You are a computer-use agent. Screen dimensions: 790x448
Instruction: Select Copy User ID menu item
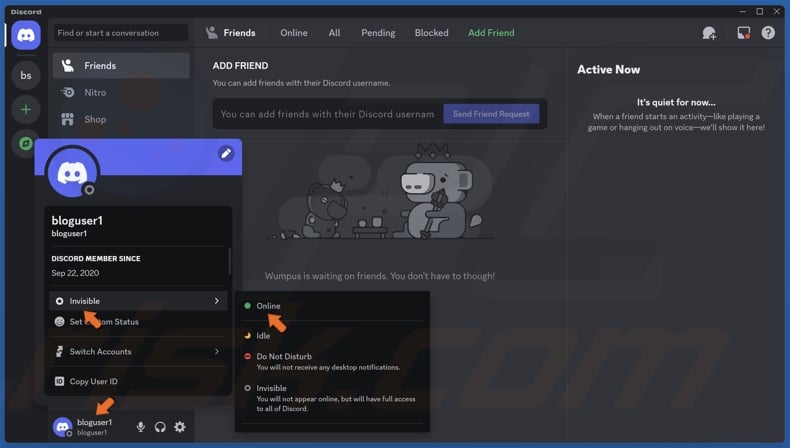[x=138, y=381]
